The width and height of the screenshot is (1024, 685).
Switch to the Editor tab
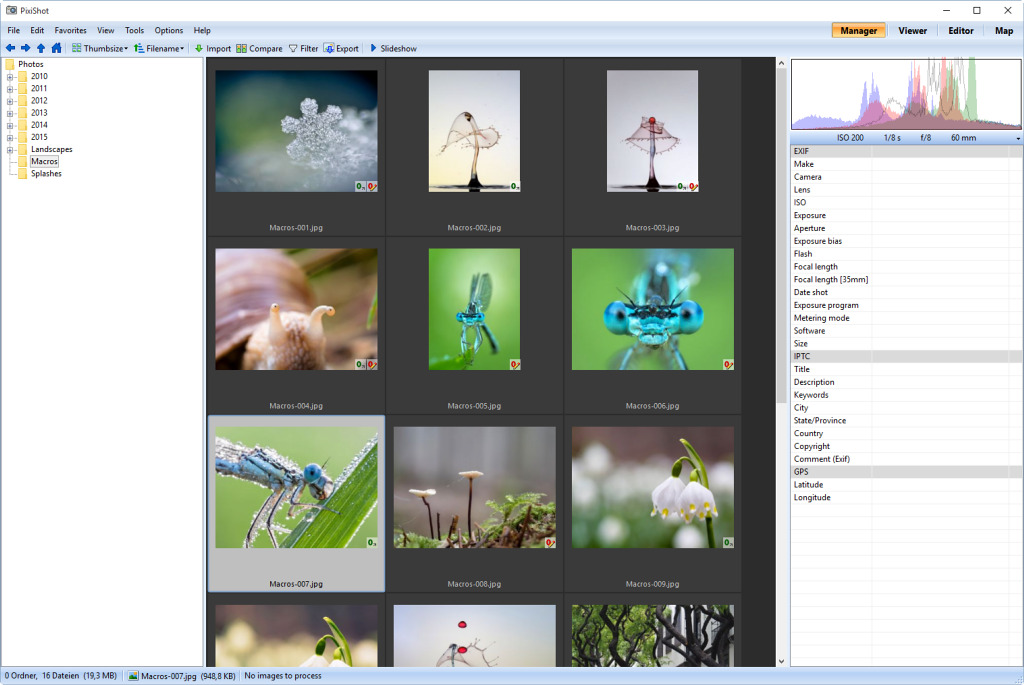pos(960,31)
